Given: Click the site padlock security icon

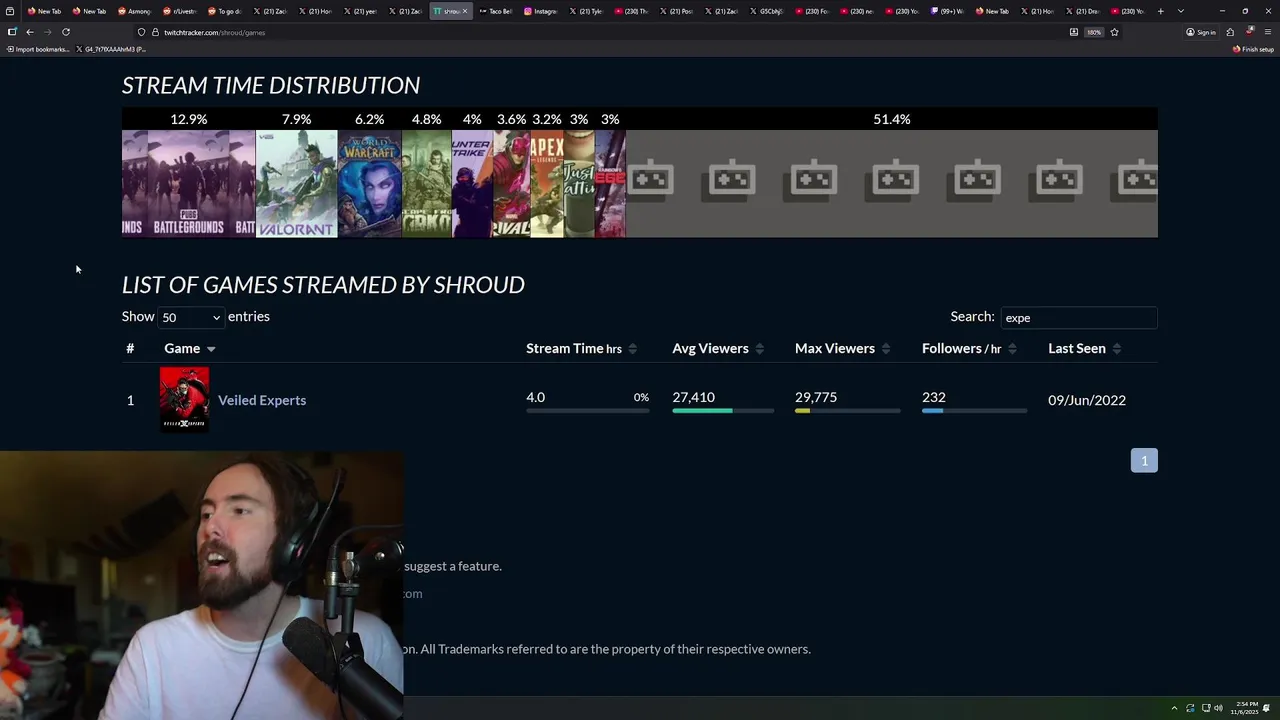Looking at the screenshot, I should click(x=155, y=32).
